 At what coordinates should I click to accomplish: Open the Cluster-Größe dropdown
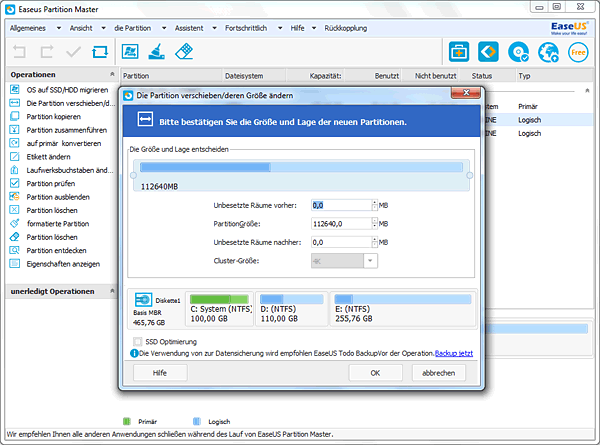coord(370,261)
